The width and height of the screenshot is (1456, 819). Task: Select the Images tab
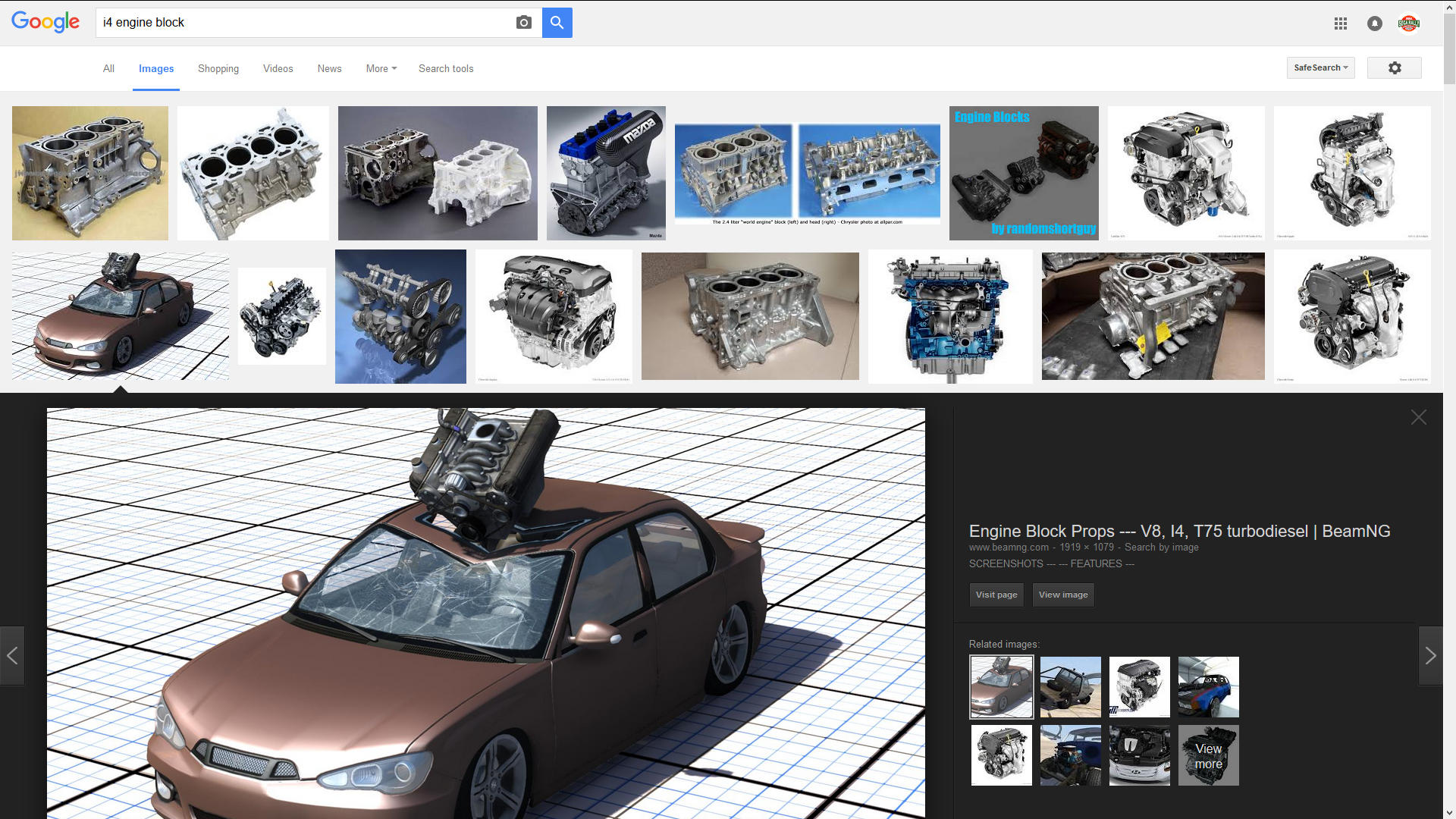tap(156, 68)
